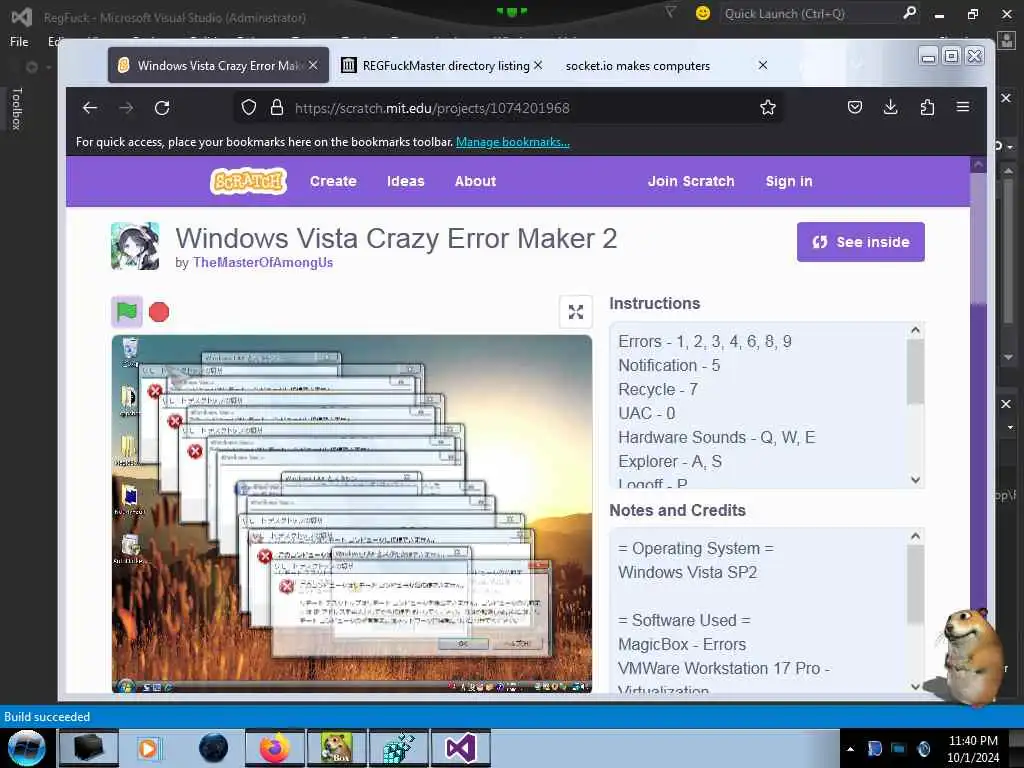Show hidden system tray icons
The image size is (1024, 768).
click(x=850, y=749)
